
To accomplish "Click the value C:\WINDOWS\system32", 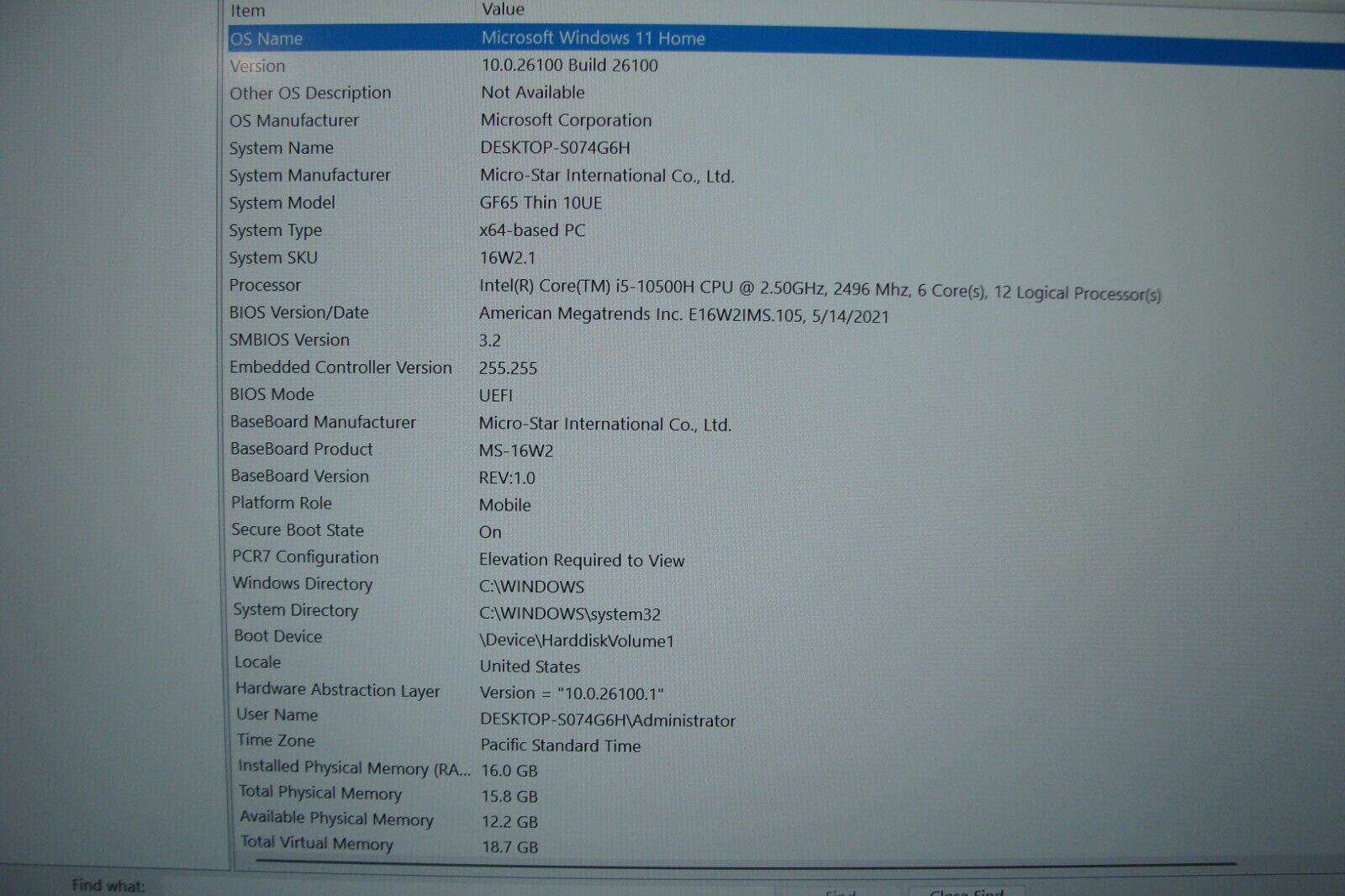I will [570, 614].
